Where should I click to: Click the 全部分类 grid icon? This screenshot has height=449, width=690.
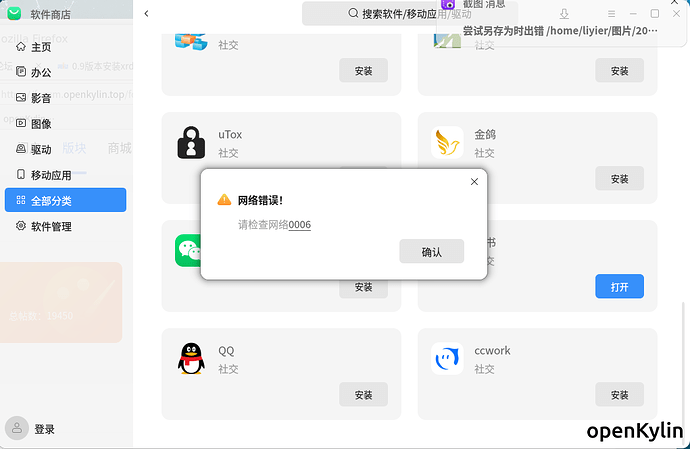[21, 200]
